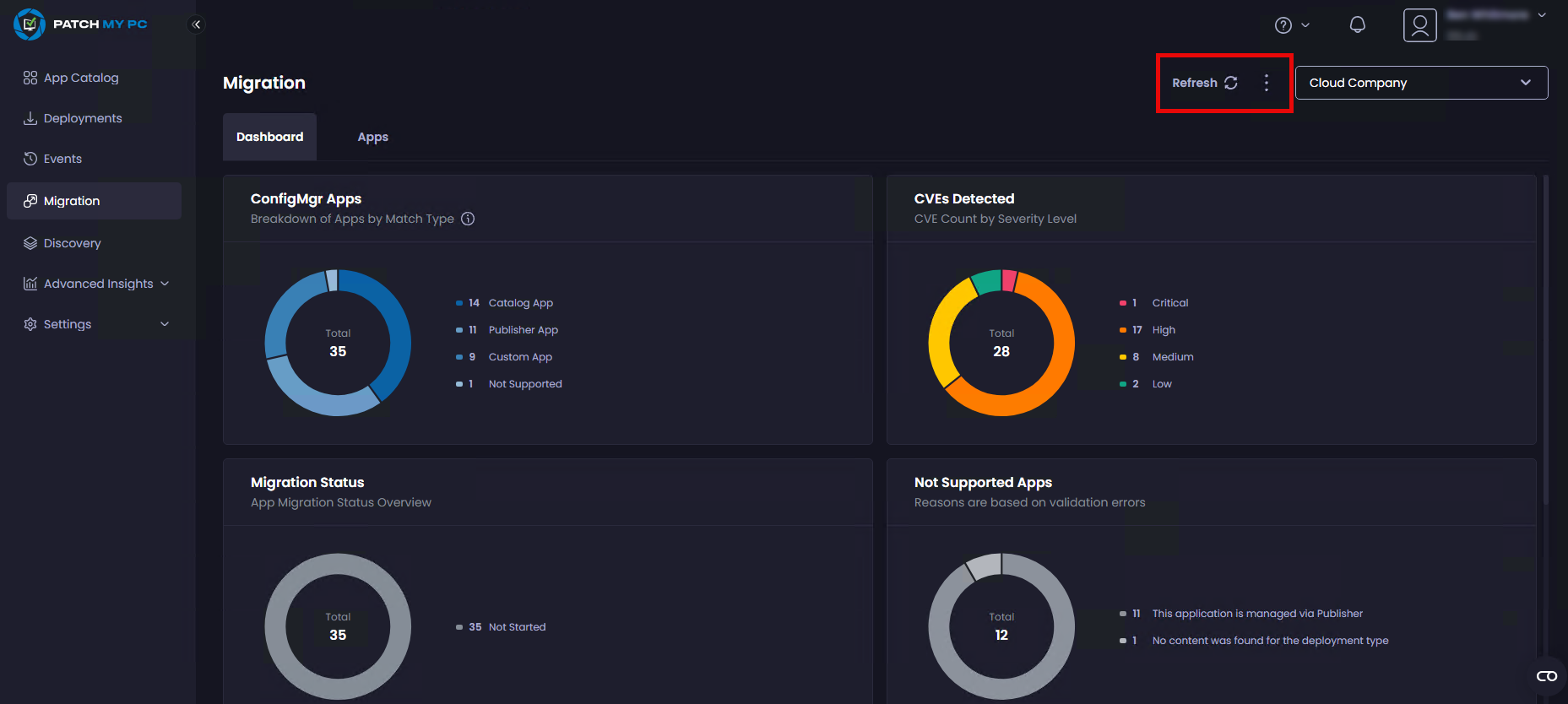Click the Refresh button
Screen dimensions: 1568x704
click(x=1205, y=83)
